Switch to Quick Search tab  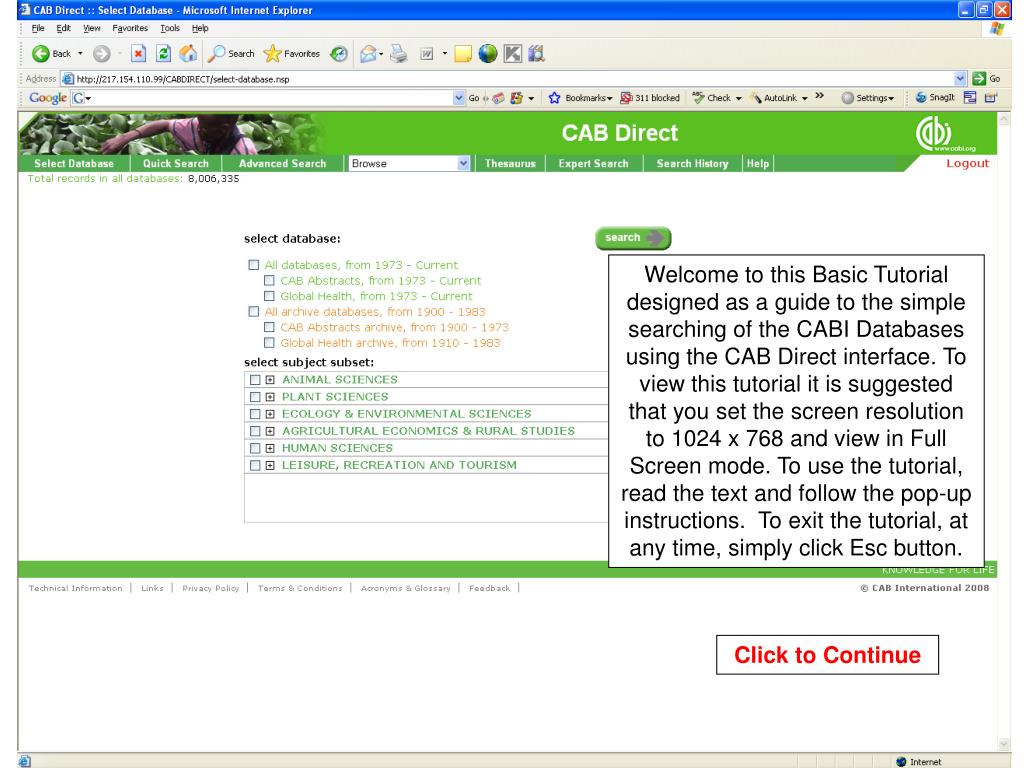[x=176, y=164]
